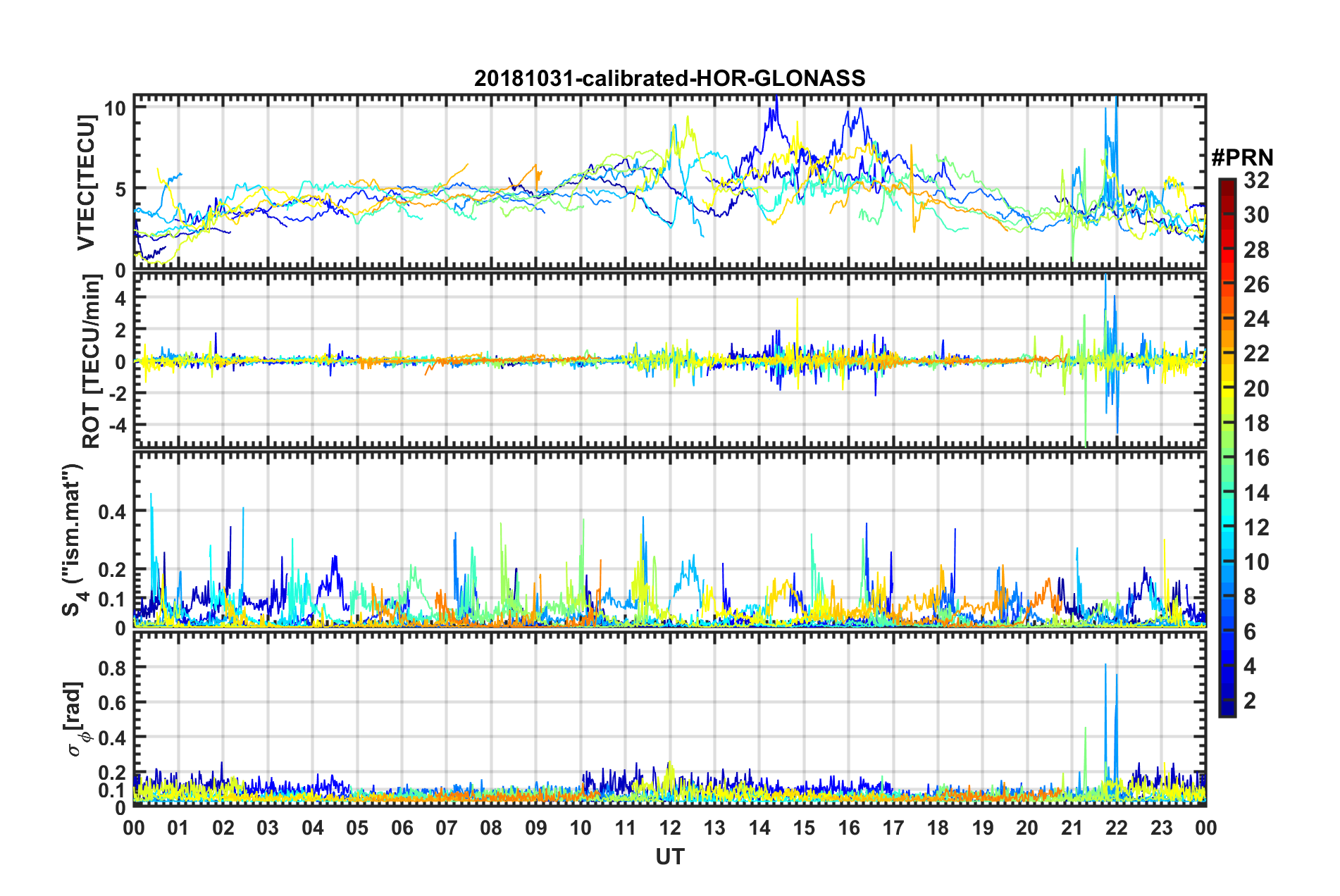The image size is (1340, 896).
Task: Click the S4 ("ism.mat") axis label
Action: tap(73, 540)
